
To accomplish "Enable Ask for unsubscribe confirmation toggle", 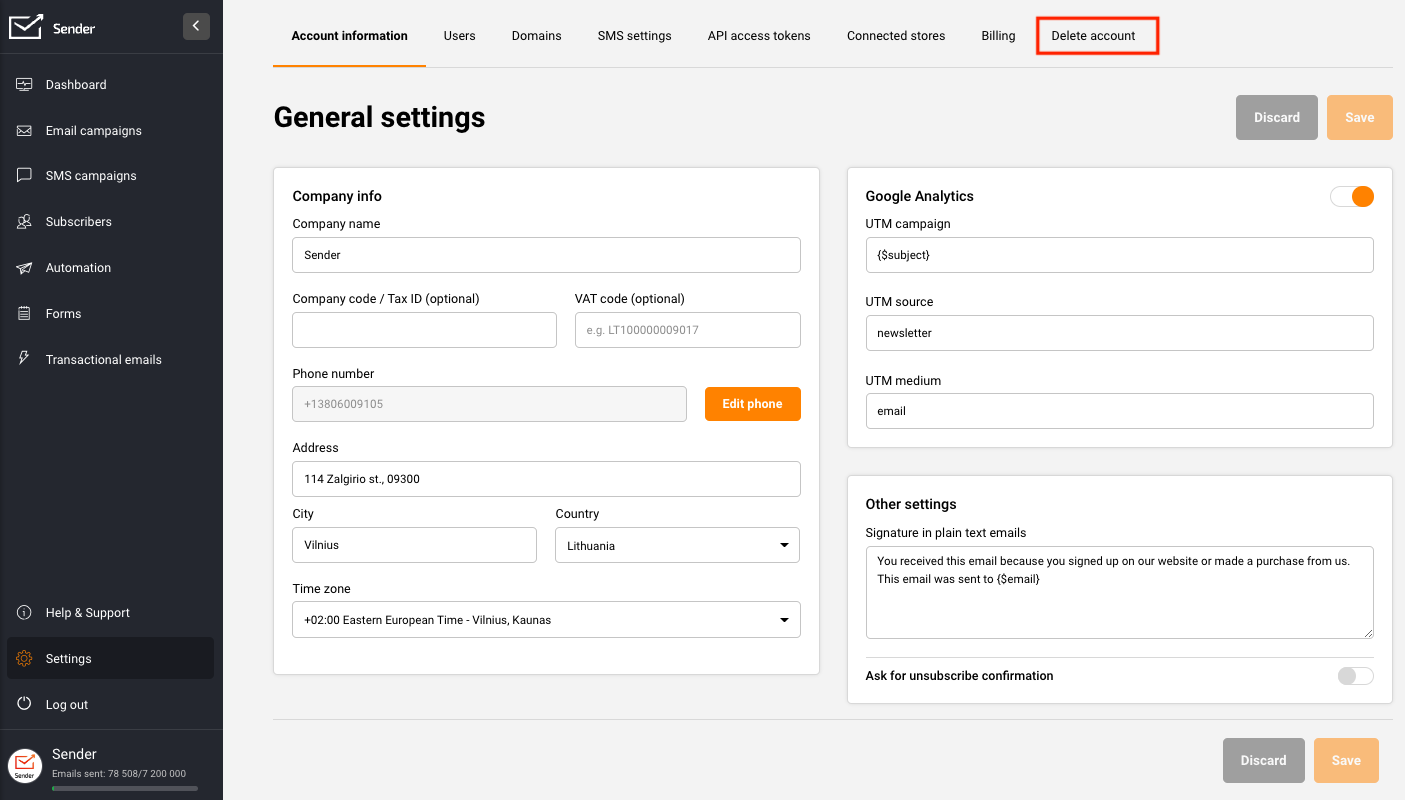I will click(1355, 676).
